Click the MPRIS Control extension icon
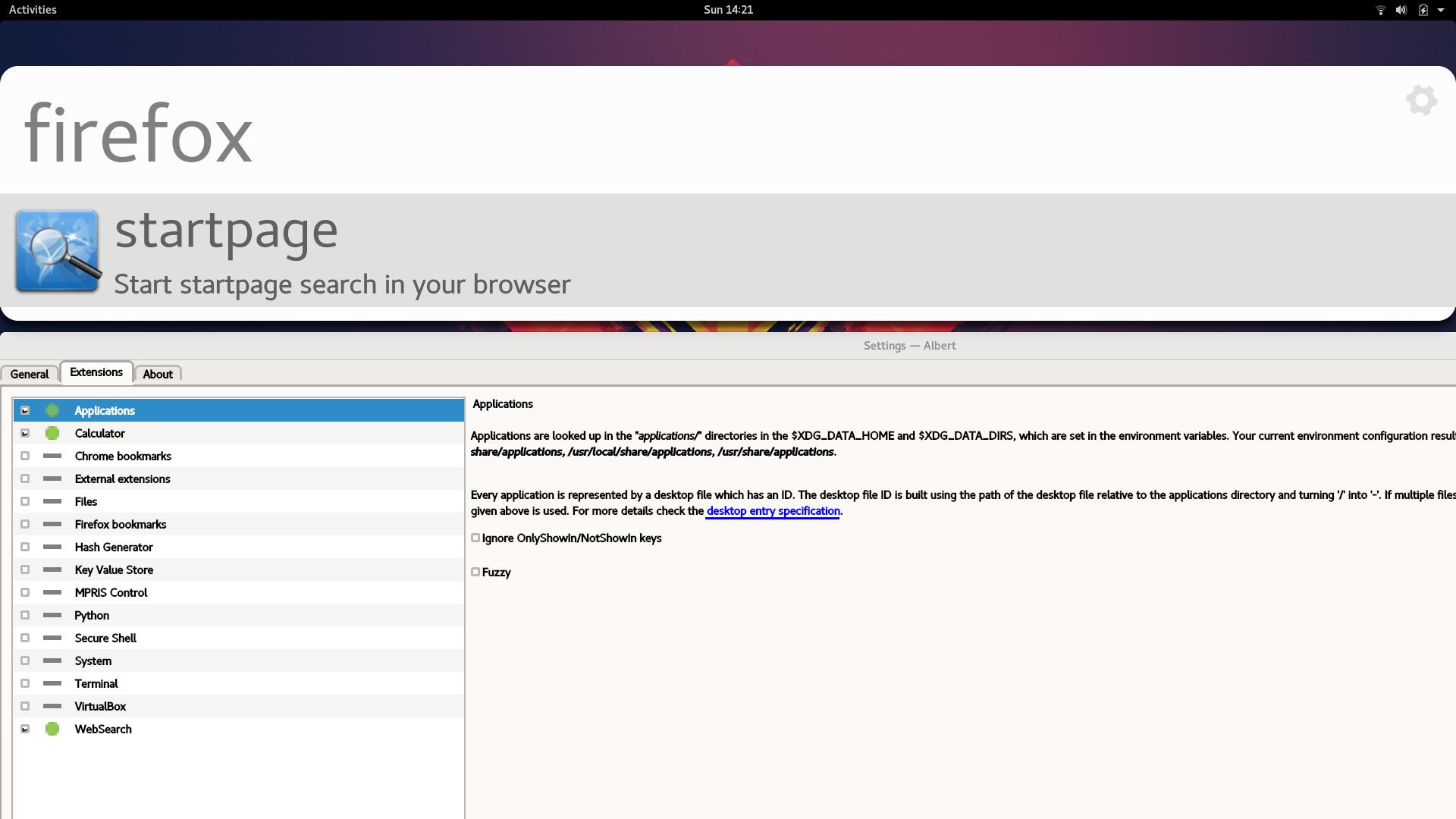The image size is (1456, 819). click(x=51, y=592)
